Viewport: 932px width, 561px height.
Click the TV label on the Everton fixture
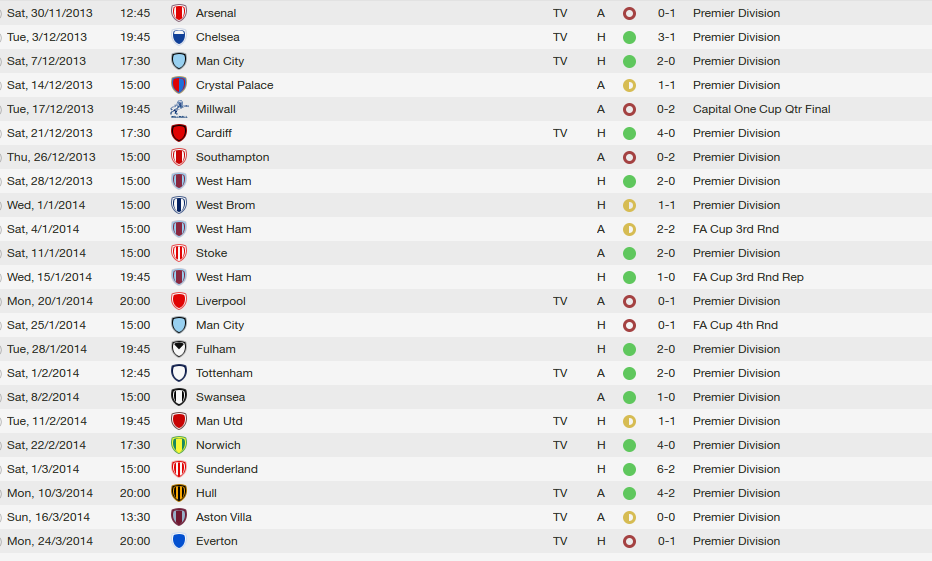tap(560, 541)
